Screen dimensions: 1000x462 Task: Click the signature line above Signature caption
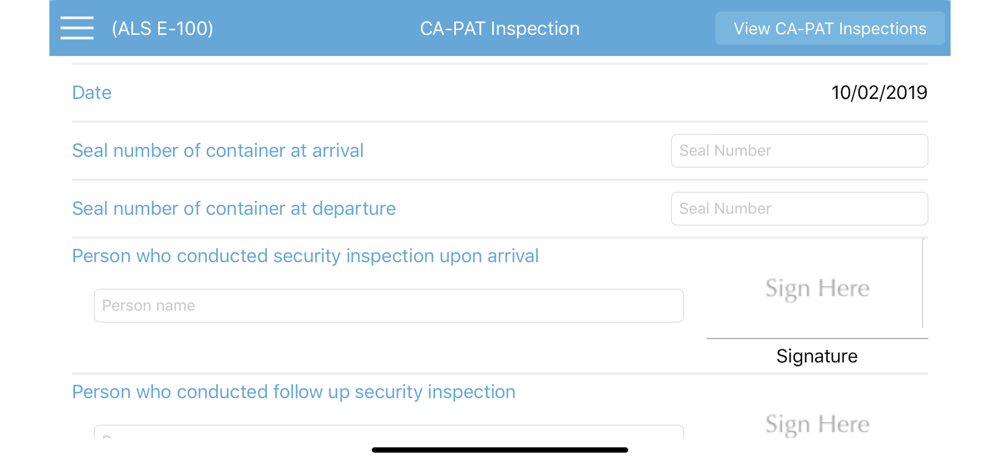[x=816, y=339]
